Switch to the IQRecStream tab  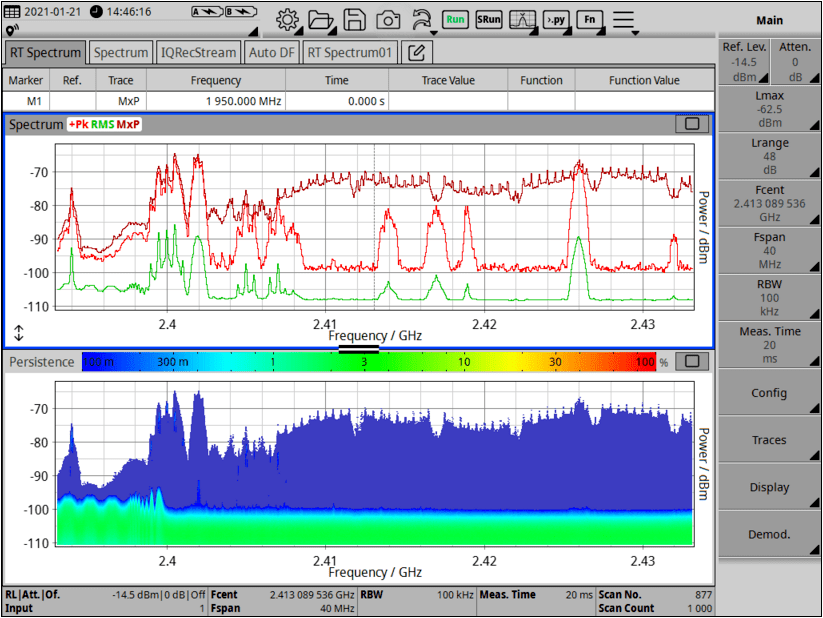pyautogui.click(x=199, y=52)
